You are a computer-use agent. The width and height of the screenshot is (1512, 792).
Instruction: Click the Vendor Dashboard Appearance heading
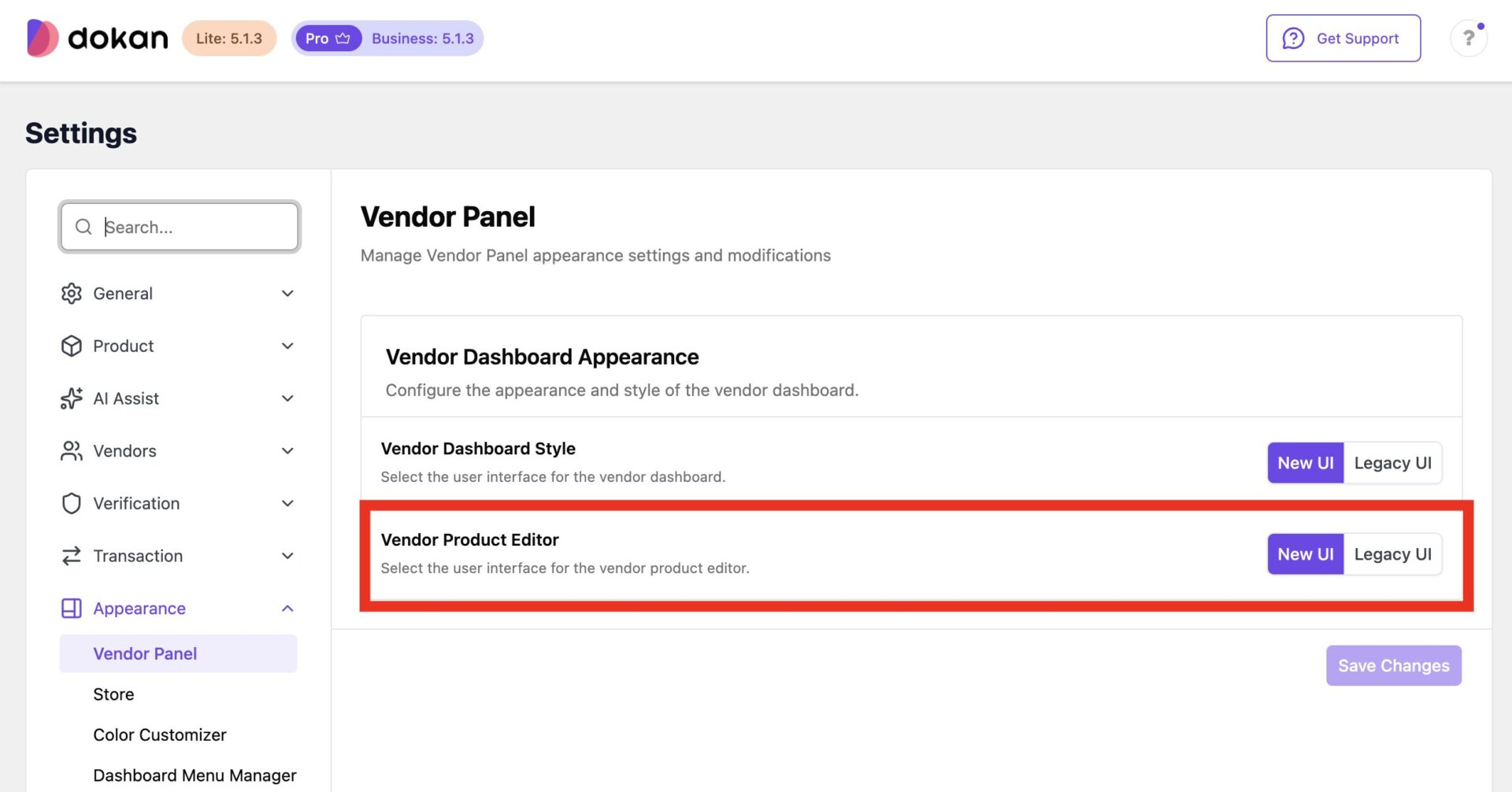[x=543, y=357]
